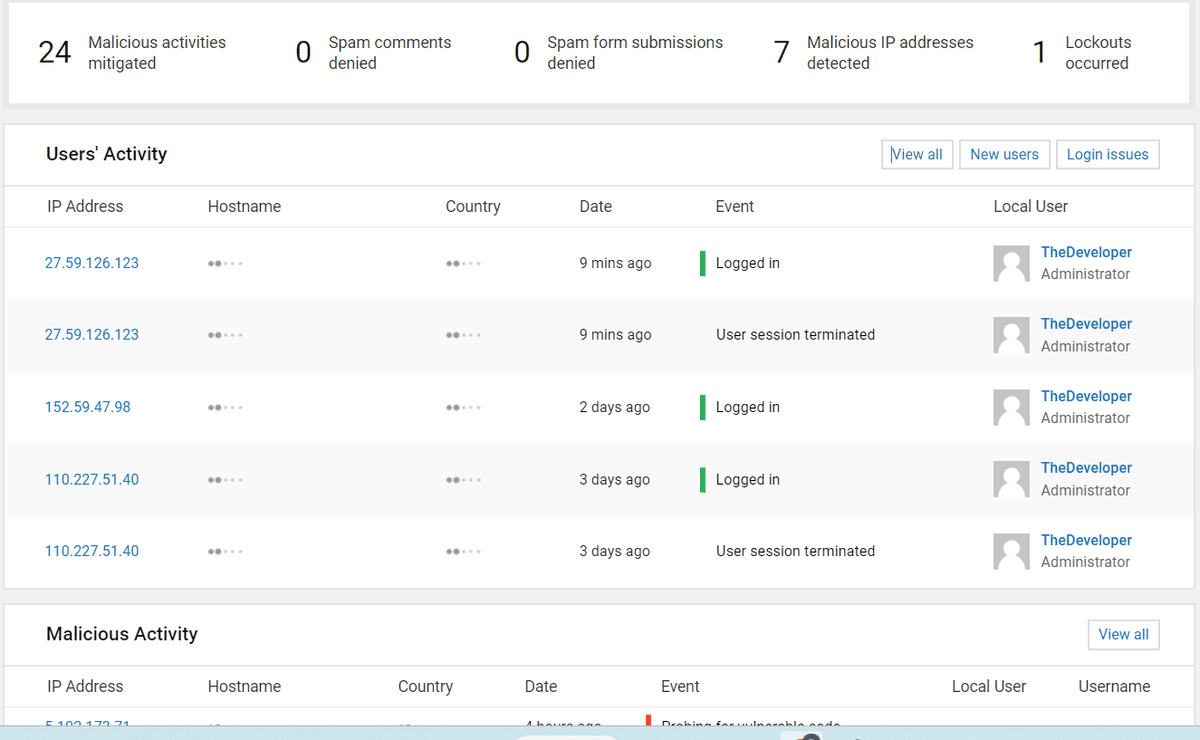Click TheDeveloper username link in the '2 days ago' row

pyautogui.click(x=1086, y=396)
